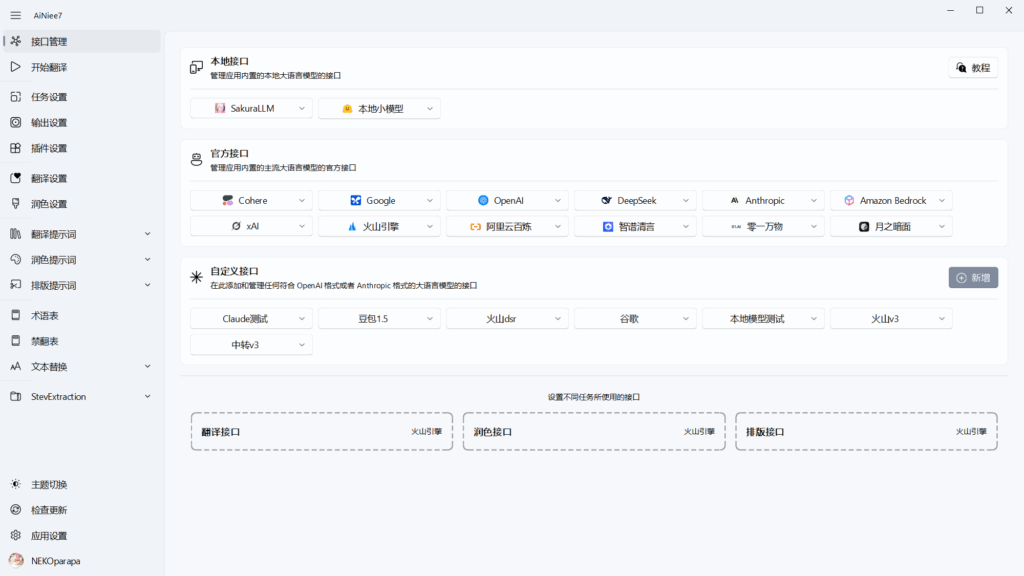Open the 教程 tutorial button

(x=971, y=65)
